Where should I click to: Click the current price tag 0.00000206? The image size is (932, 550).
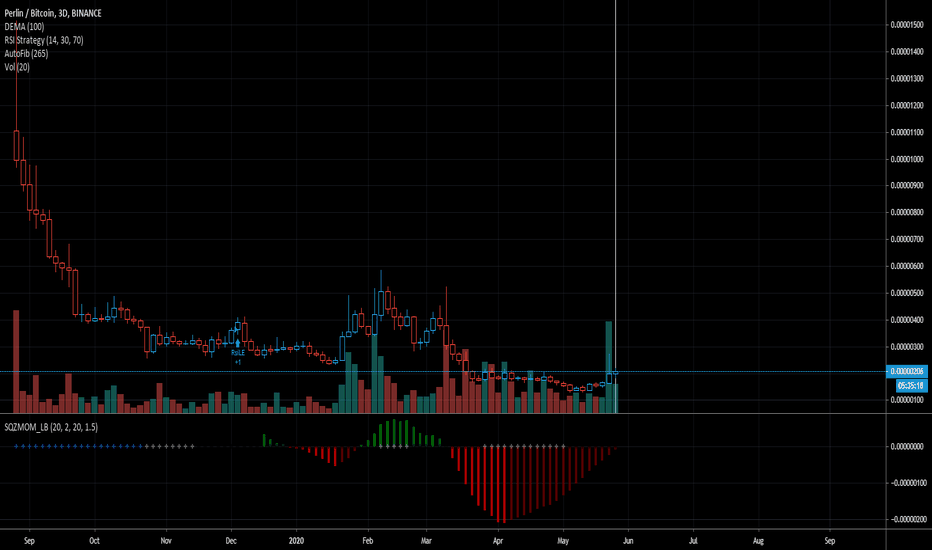906,371
